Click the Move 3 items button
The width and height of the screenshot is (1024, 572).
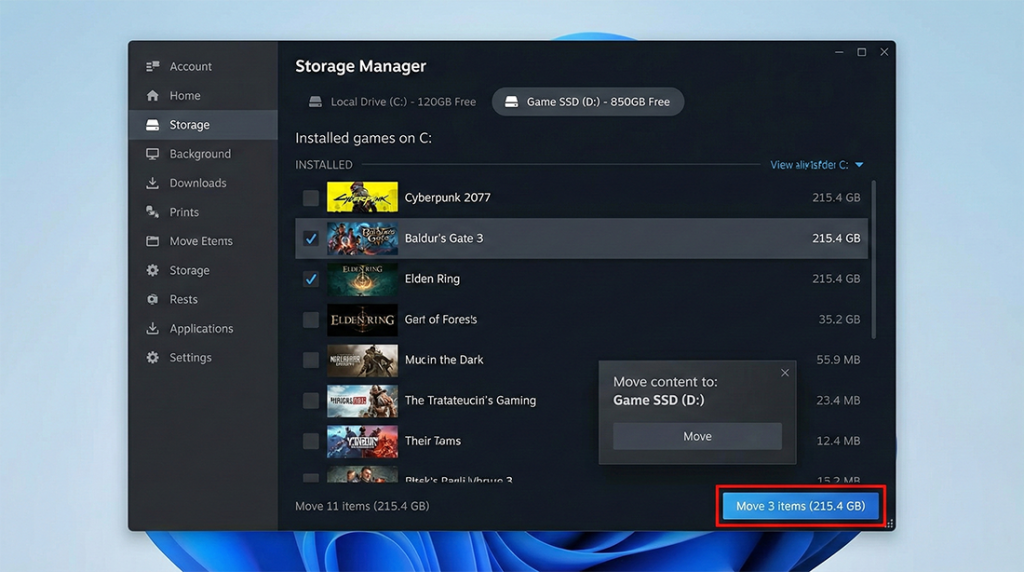tap(800, 506)
